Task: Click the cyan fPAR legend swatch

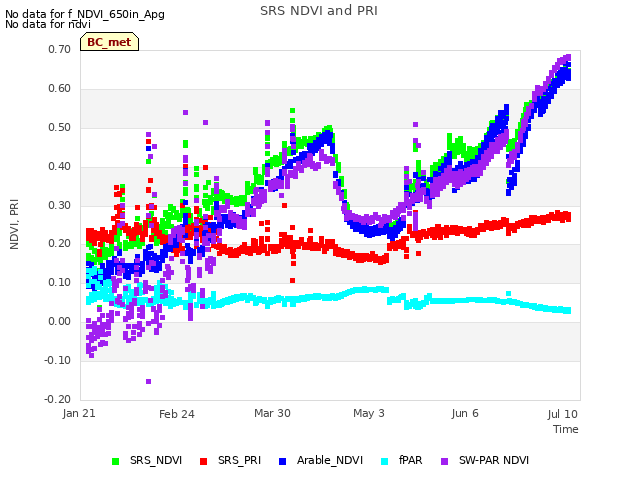Action: 384,461
